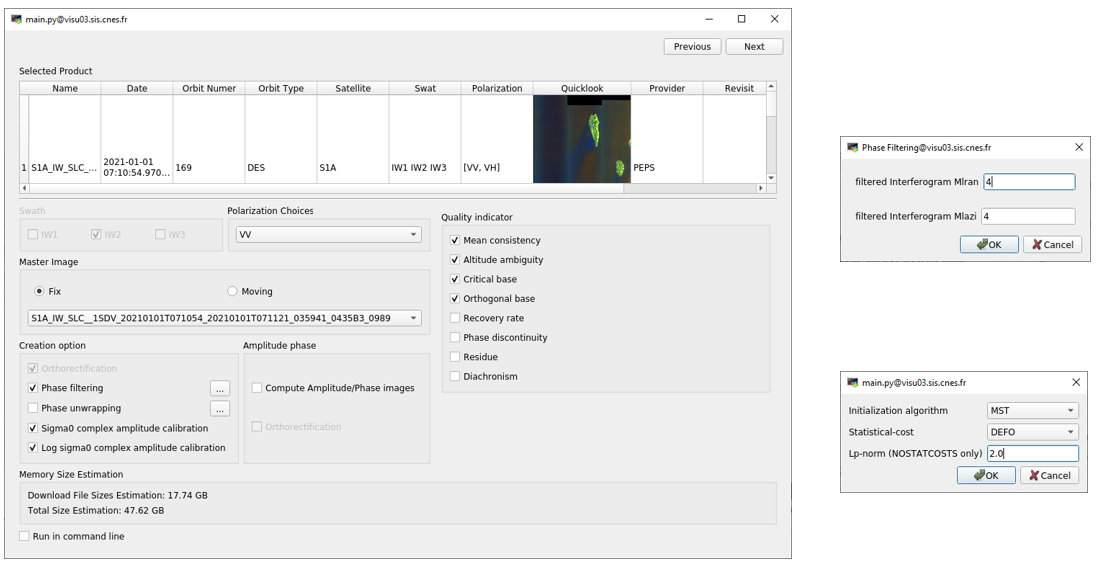Viewport: 1106px width, 568px height.
Task: Click product table horizontal scroll left arrow
Action: (25, 188)
